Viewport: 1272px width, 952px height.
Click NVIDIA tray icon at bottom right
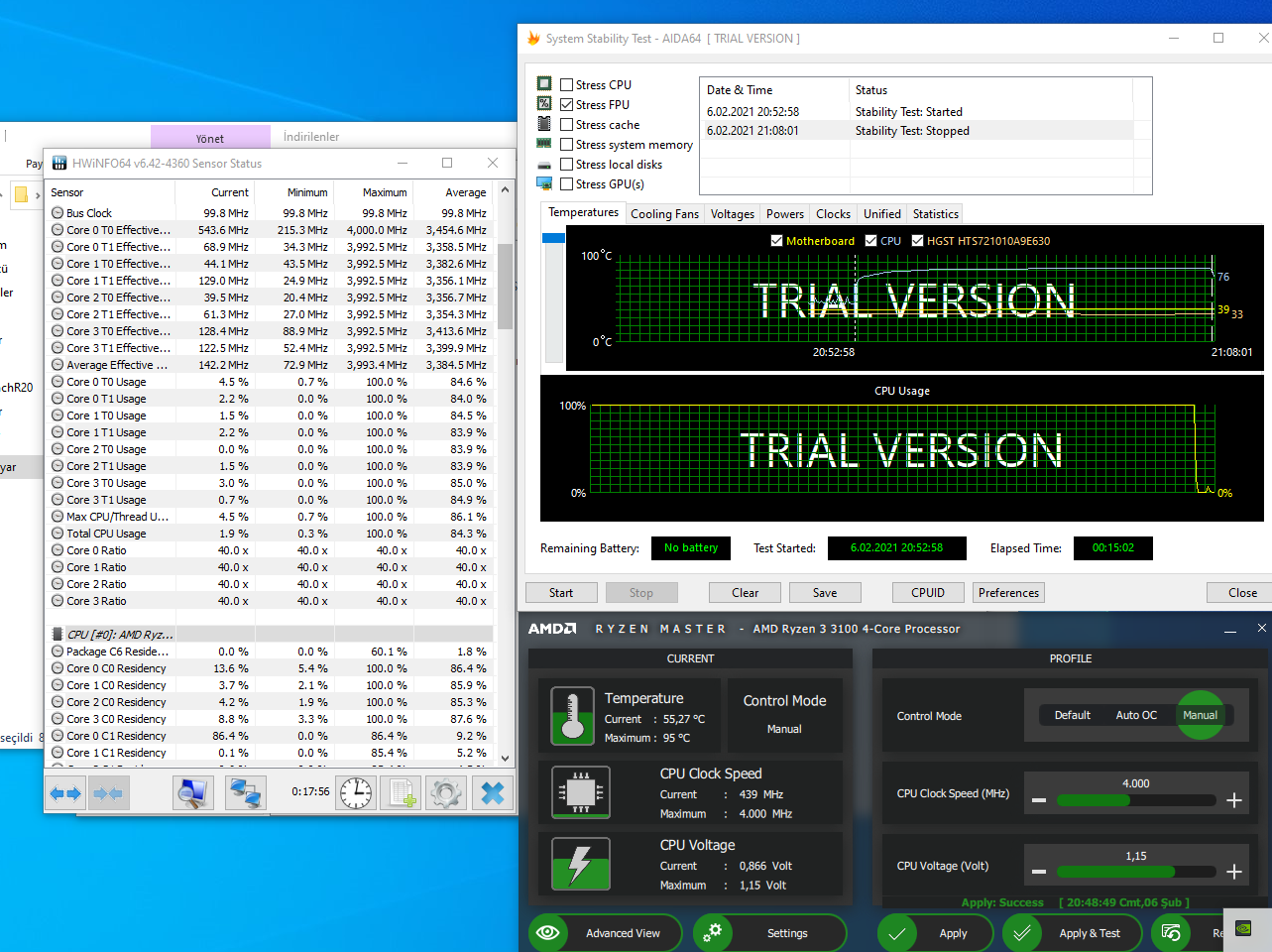(1243, 929)
